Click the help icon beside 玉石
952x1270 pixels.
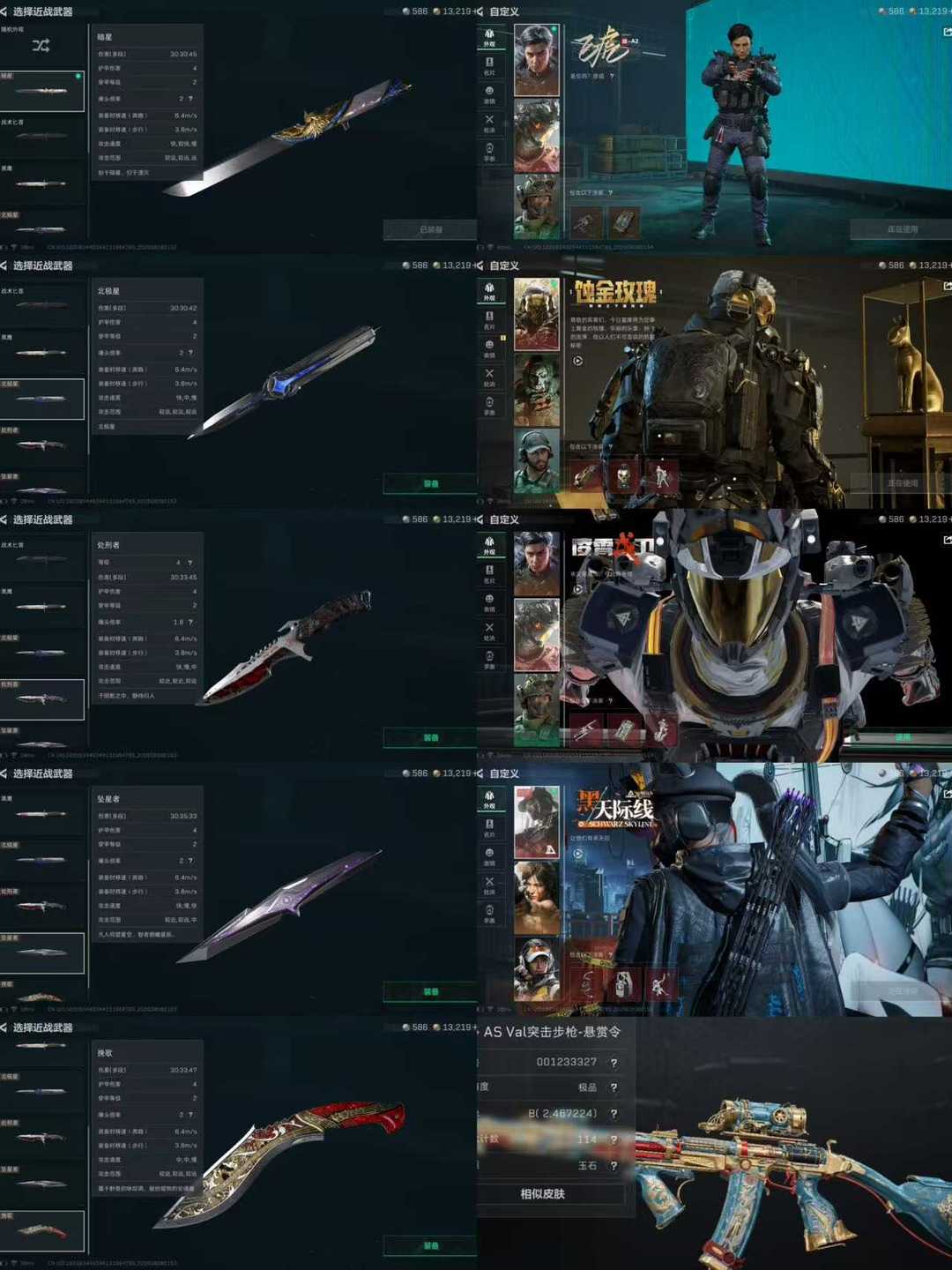tap(614, 1166)
